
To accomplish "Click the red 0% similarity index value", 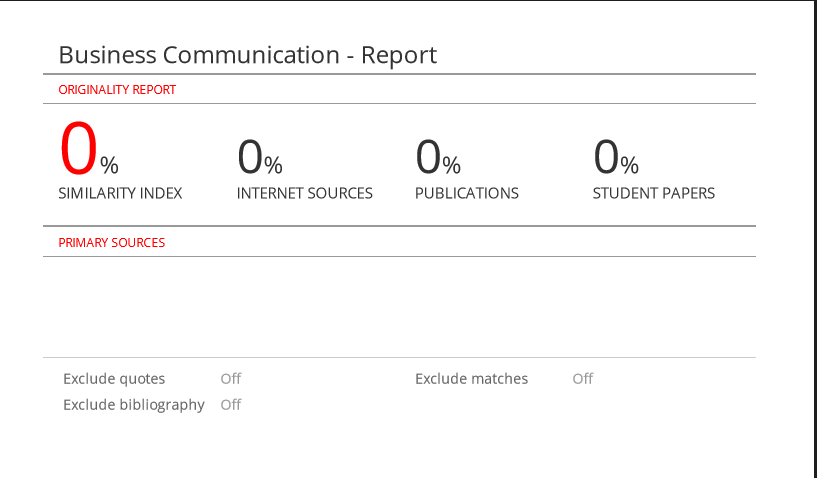I will click(x=89, y=149).
